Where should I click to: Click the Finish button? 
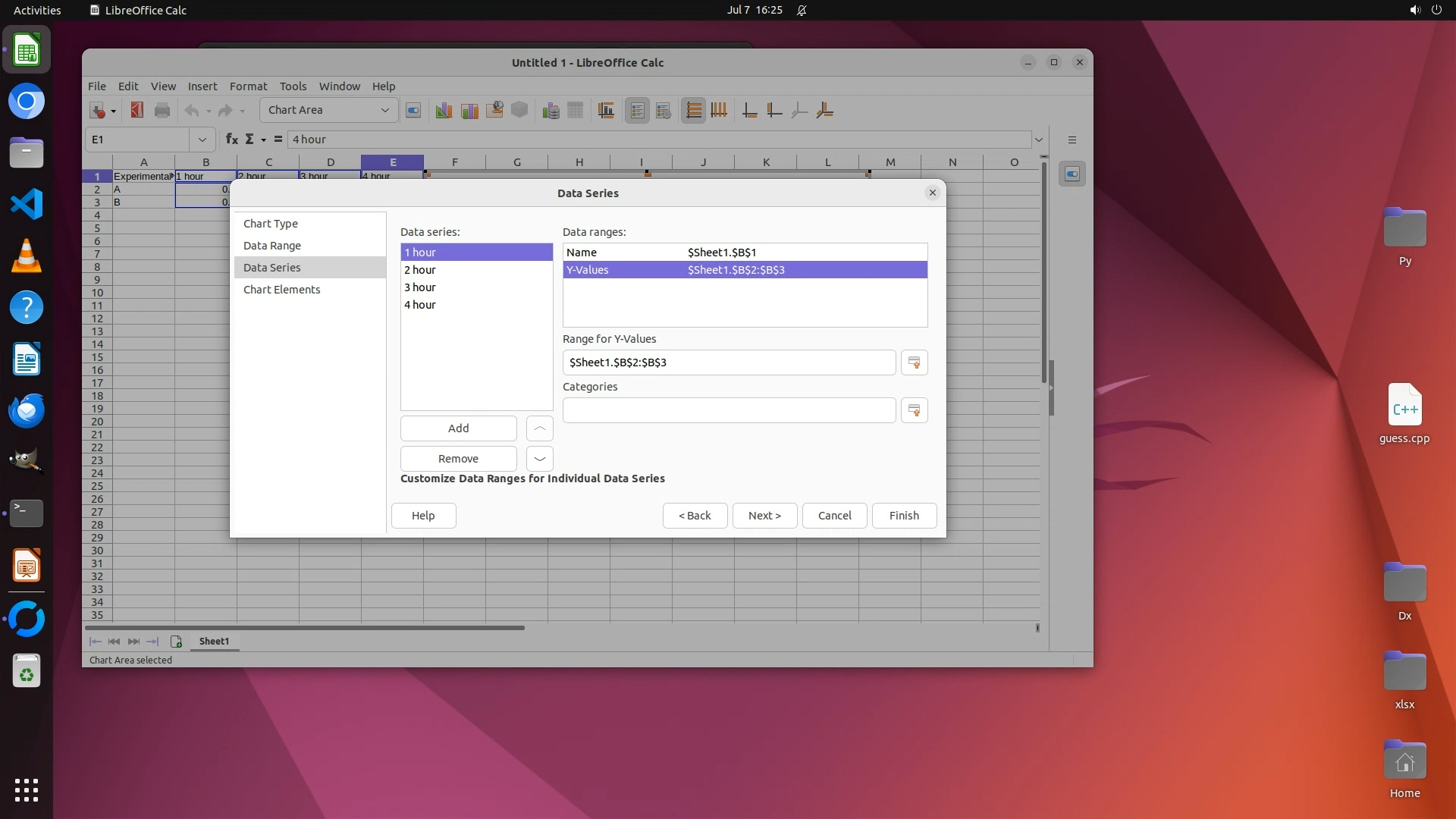903,516
